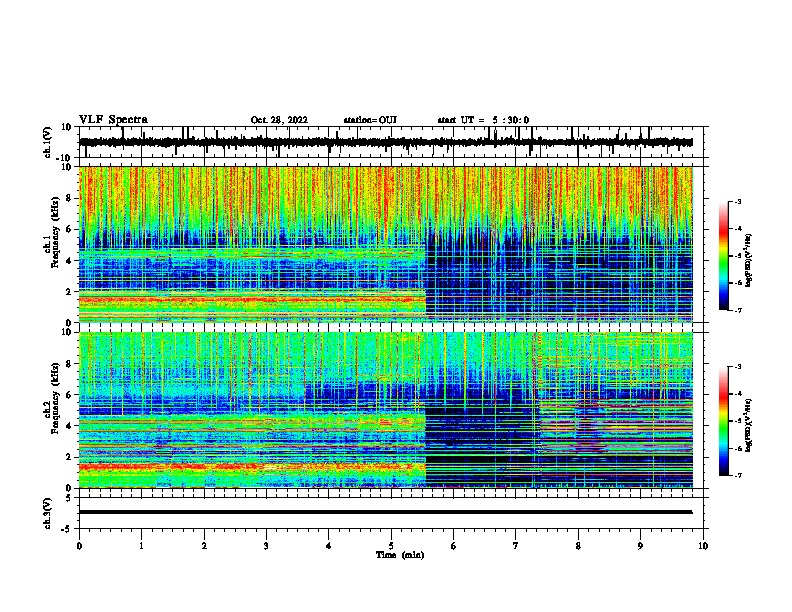
Task: Click the ch.2 color scale 'log(PSD)' label
Action: coord(749,425)
